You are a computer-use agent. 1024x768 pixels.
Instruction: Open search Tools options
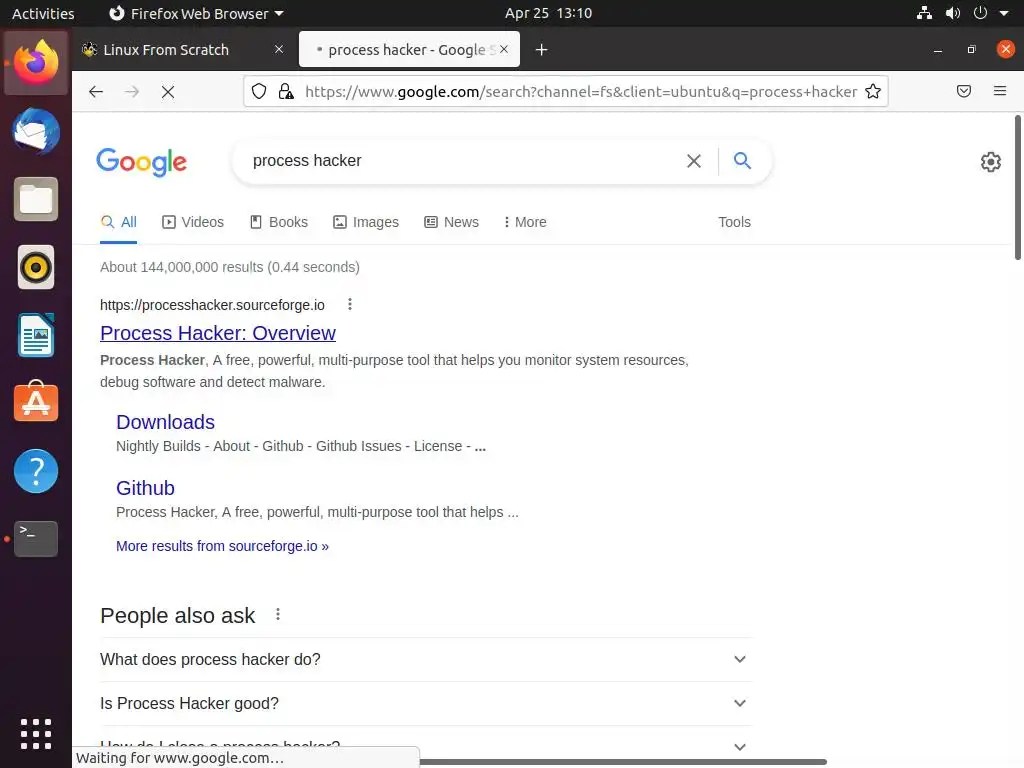tap(734, 222)
